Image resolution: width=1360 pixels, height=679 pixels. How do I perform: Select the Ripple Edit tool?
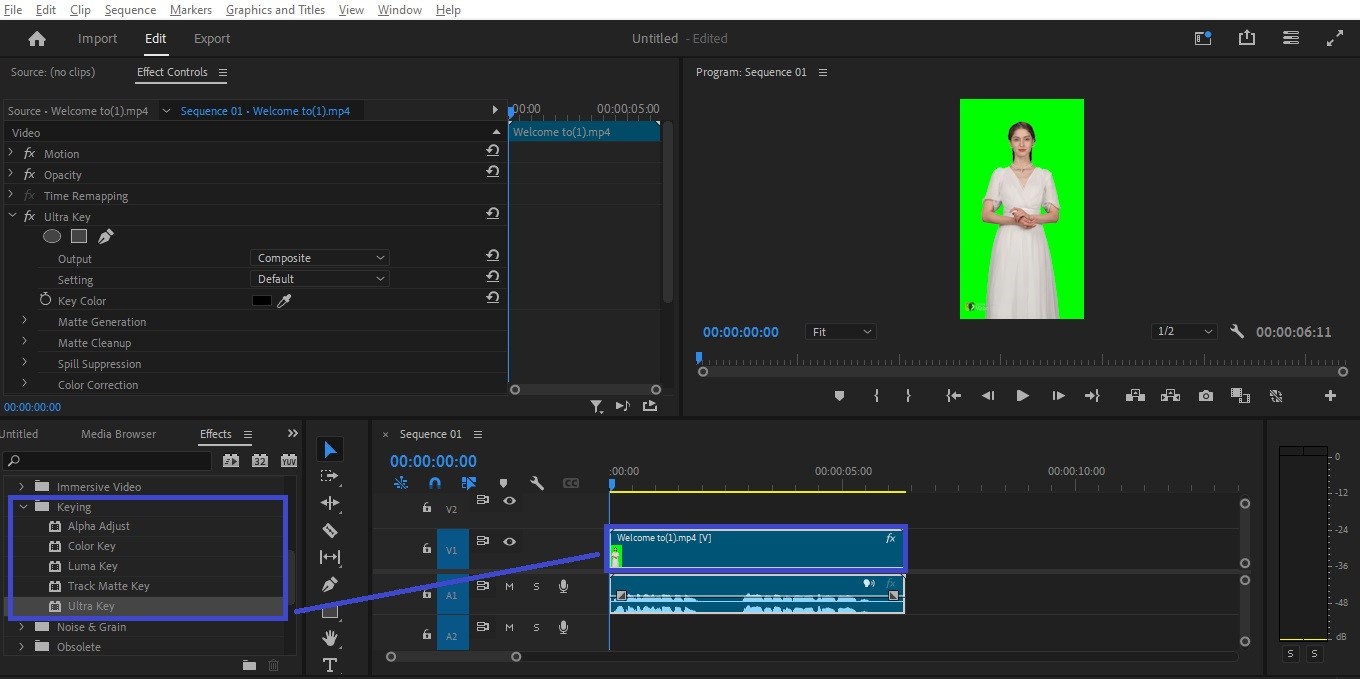coord(330,503)
